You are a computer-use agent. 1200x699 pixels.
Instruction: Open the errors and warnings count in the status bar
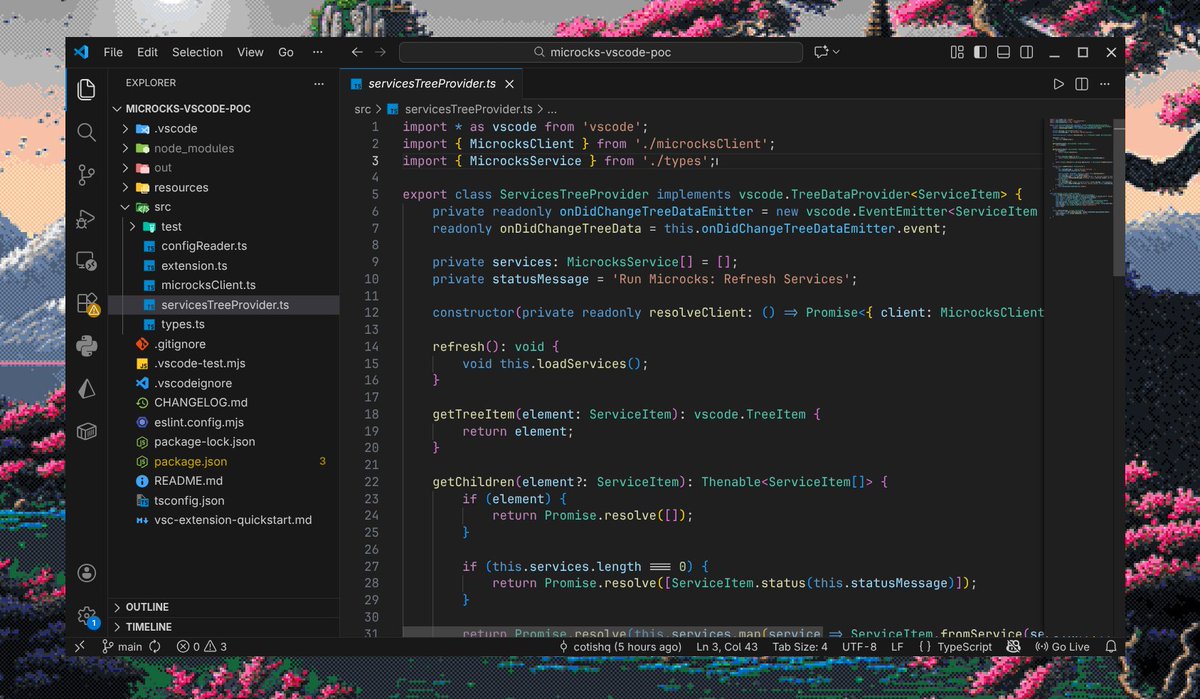tap(201, 647)
